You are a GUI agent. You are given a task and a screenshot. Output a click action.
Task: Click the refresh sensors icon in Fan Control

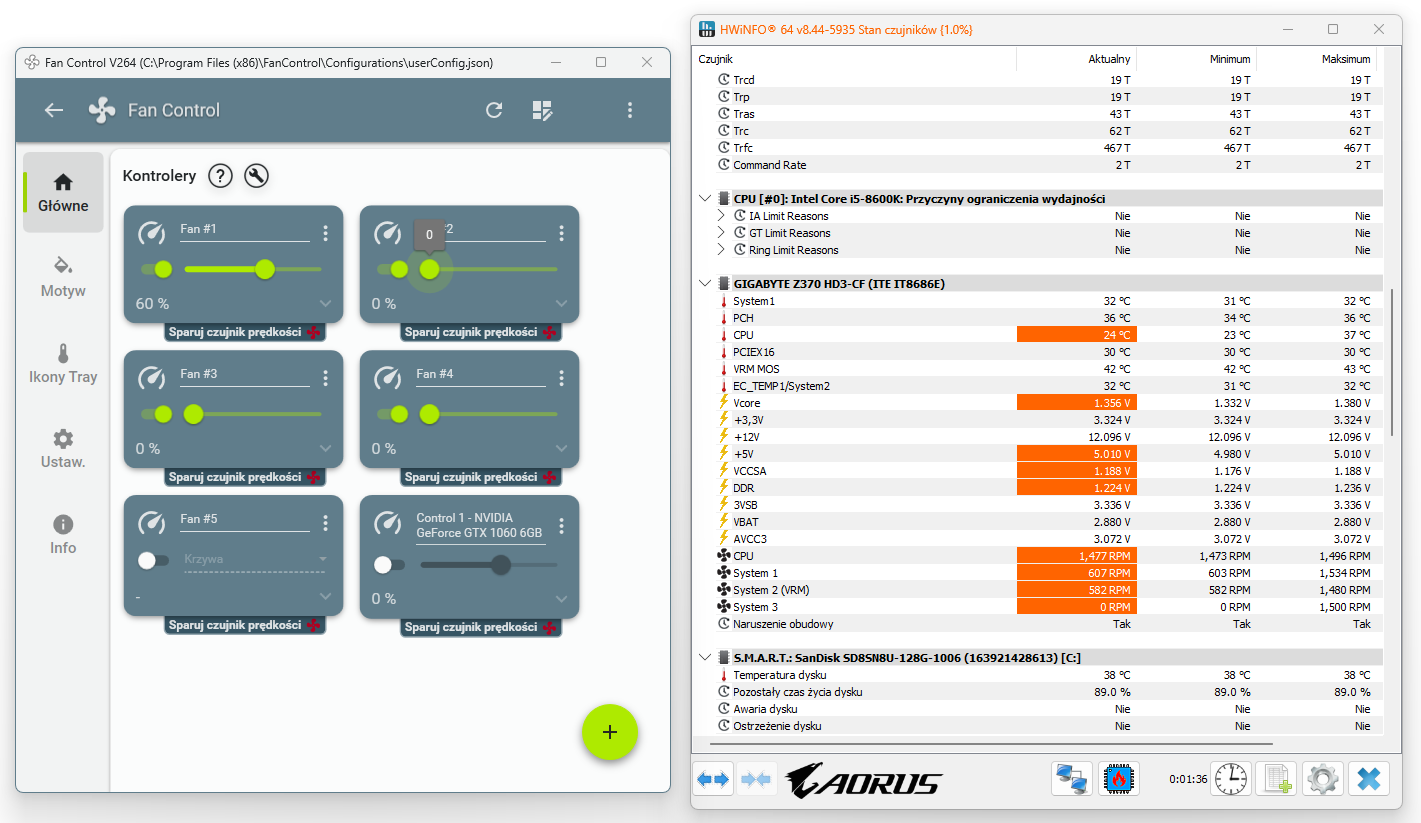coord(494,110)
